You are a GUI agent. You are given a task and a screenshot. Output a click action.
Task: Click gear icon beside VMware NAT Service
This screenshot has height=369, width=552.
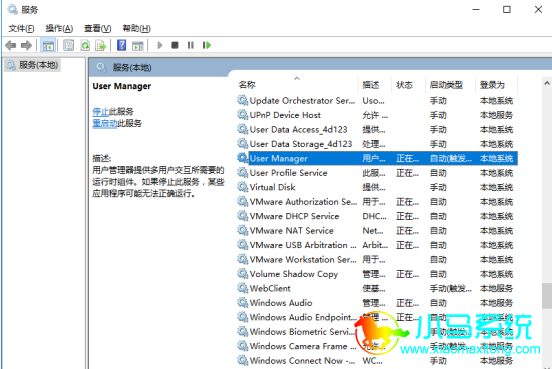coord(243,230)
